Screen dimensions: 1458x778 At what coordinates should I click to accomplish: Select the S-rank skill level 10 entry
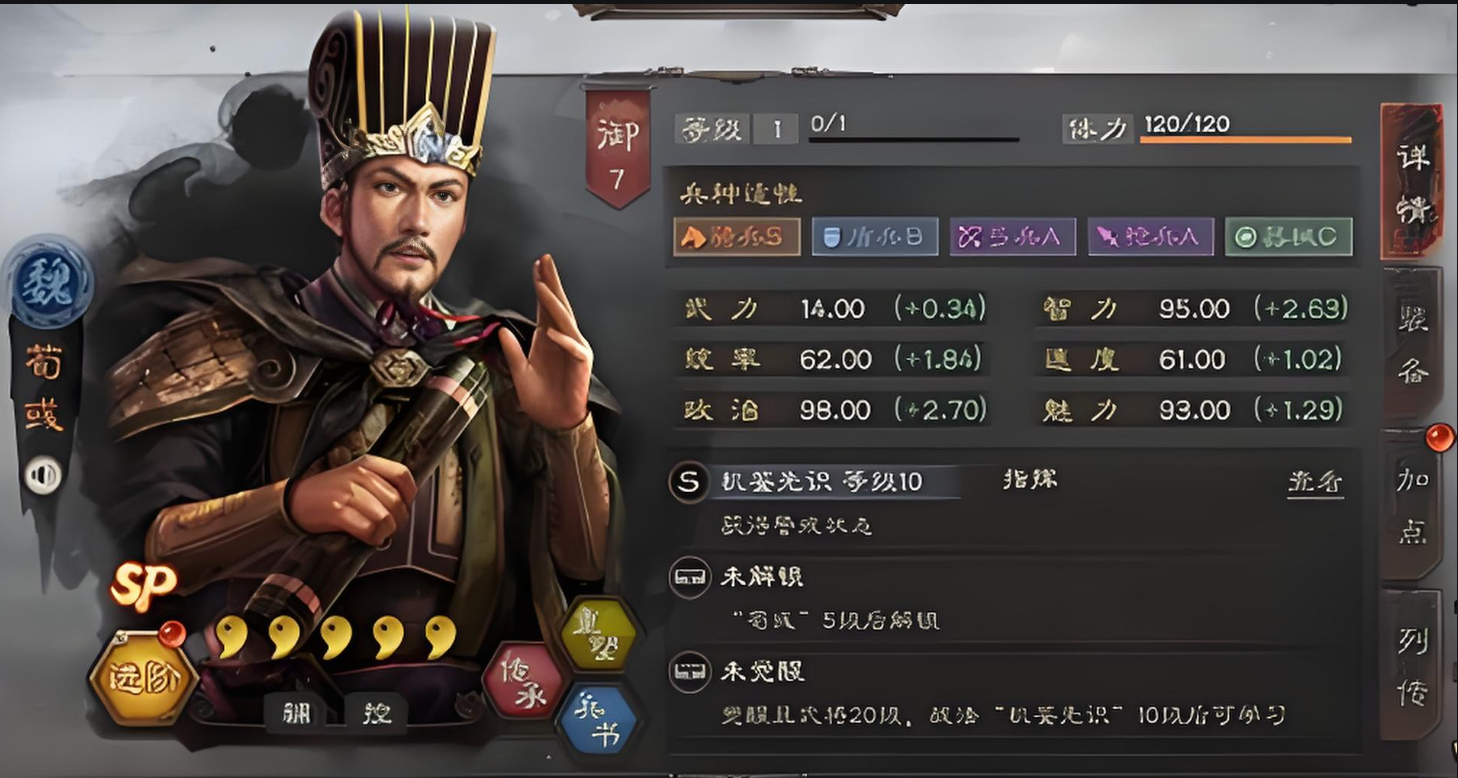click(x=814, y=482)
